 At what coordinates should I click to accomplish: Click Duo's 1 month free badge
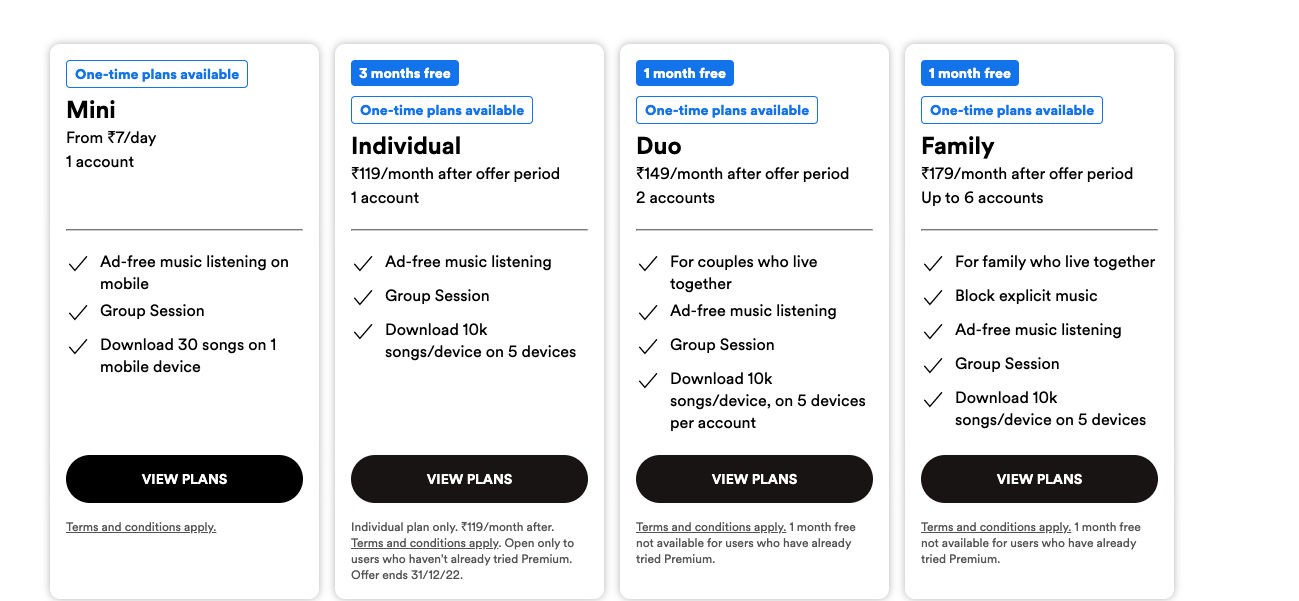click(685, 73)
